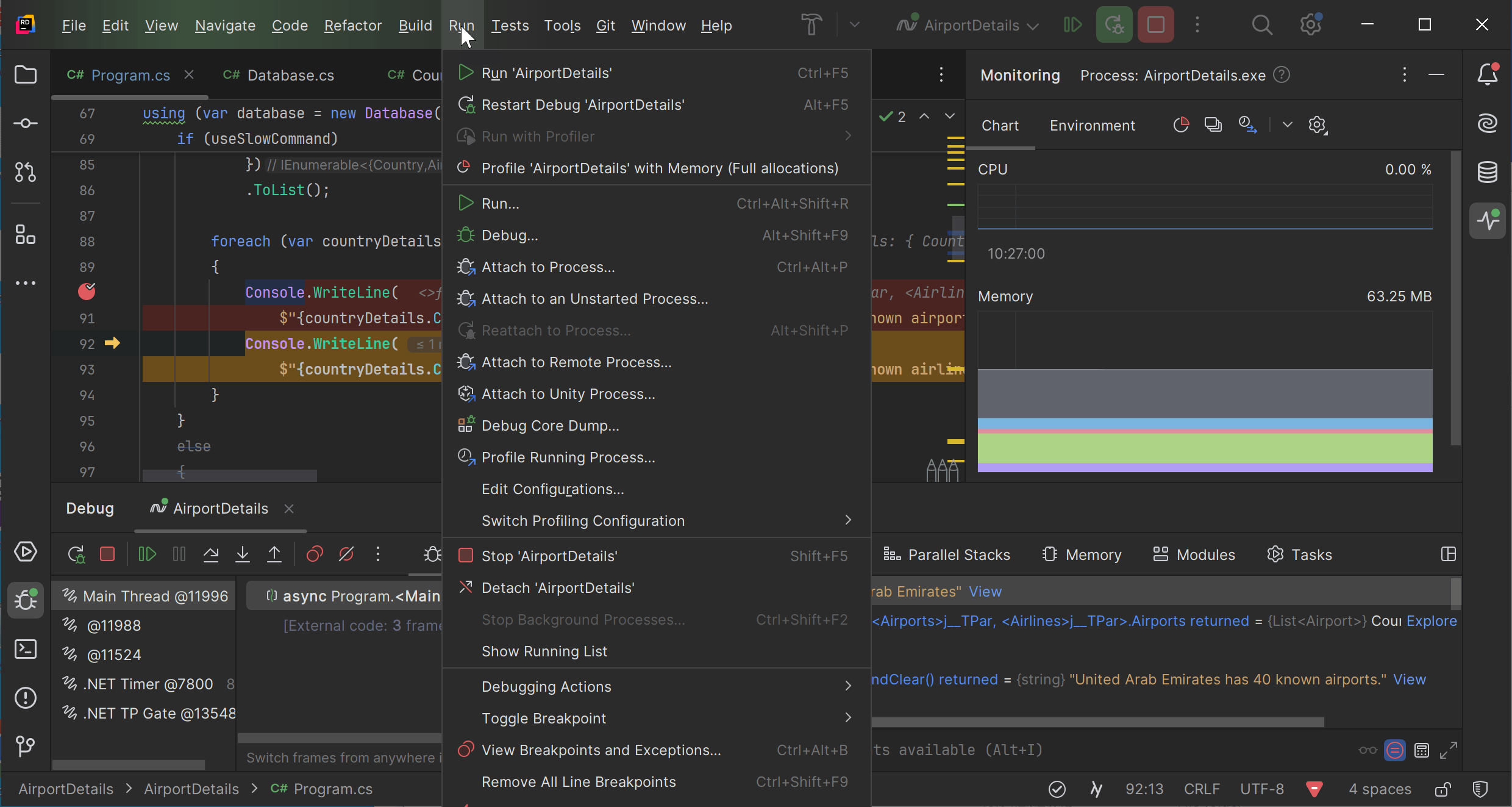Viewport: 1512px width, 807px height.
Task: Select View Breakpoints and Exceptions option
Action: 601,749
